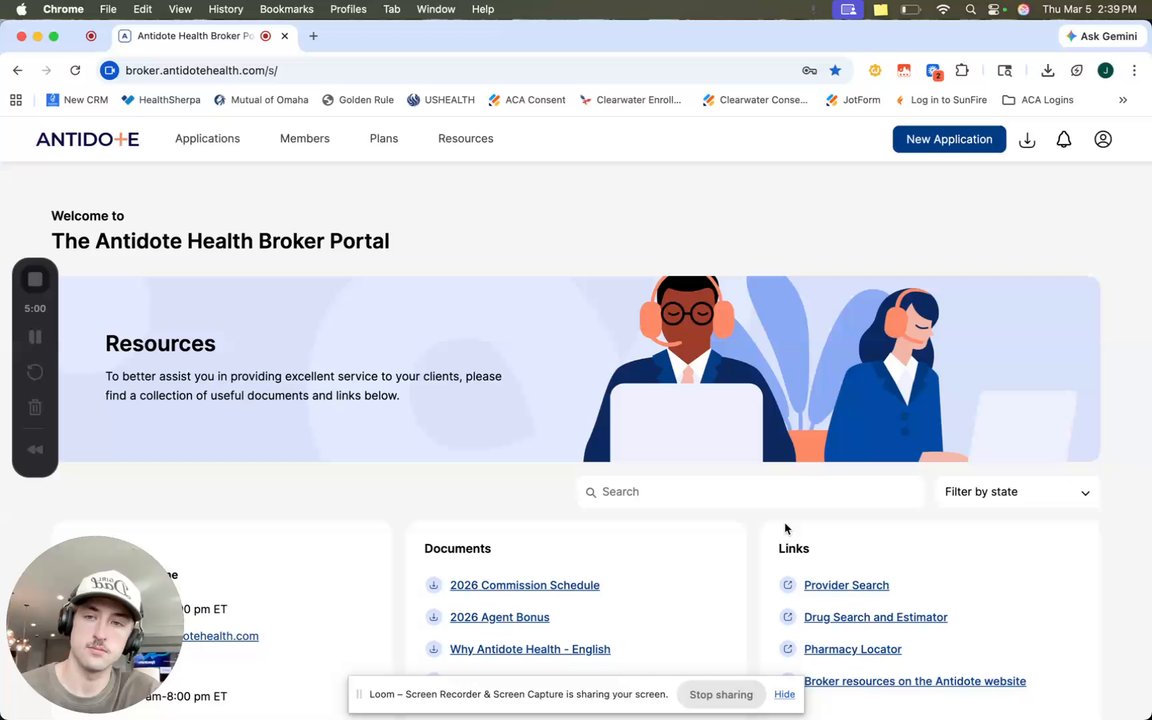The width and height of the screenshot is (1152, 720).
Task: Open macOS Spotlight search icon
Action: tap(971, 10)
